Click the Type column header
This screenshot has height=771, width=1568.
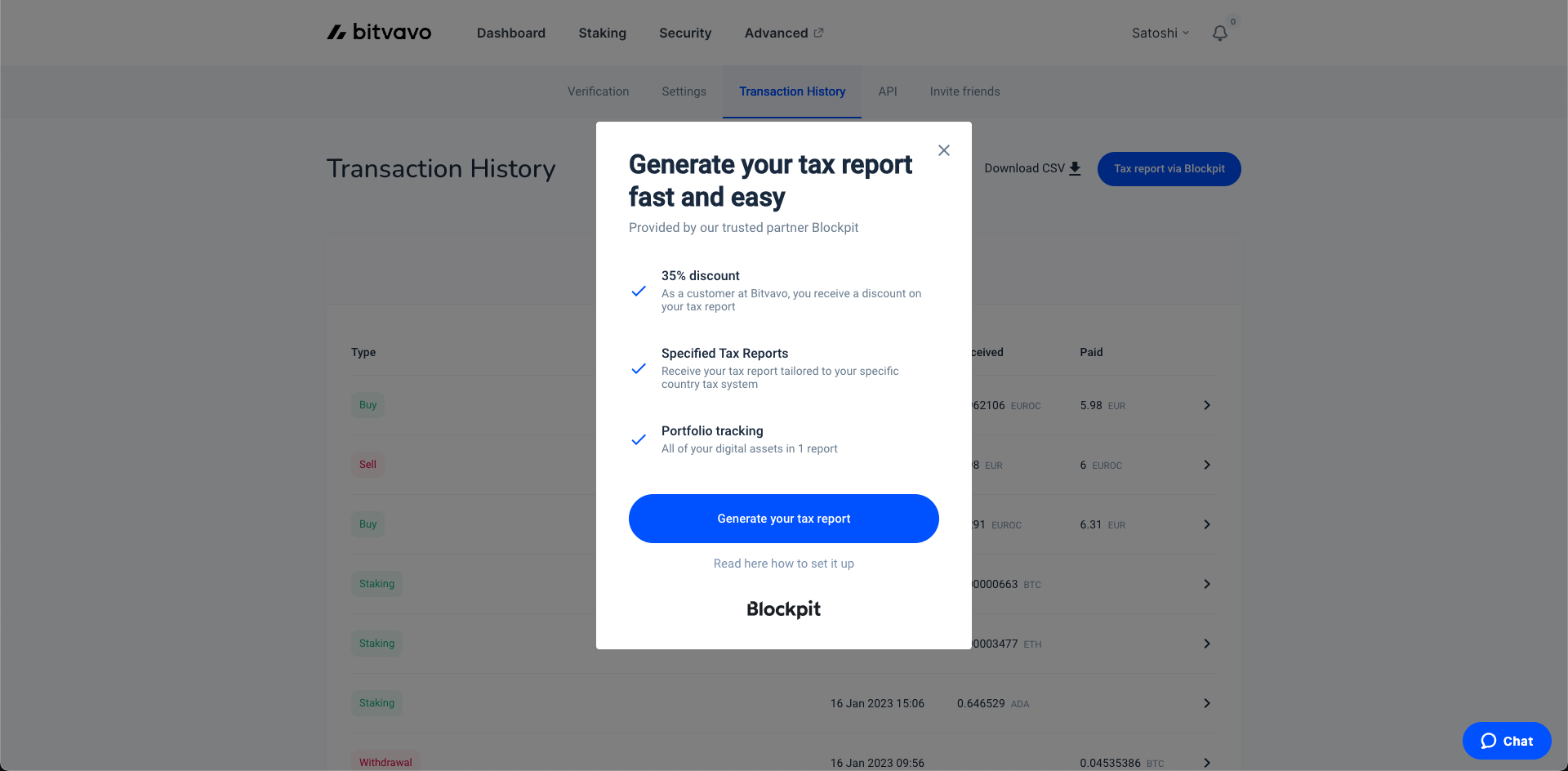click(363, 352)
